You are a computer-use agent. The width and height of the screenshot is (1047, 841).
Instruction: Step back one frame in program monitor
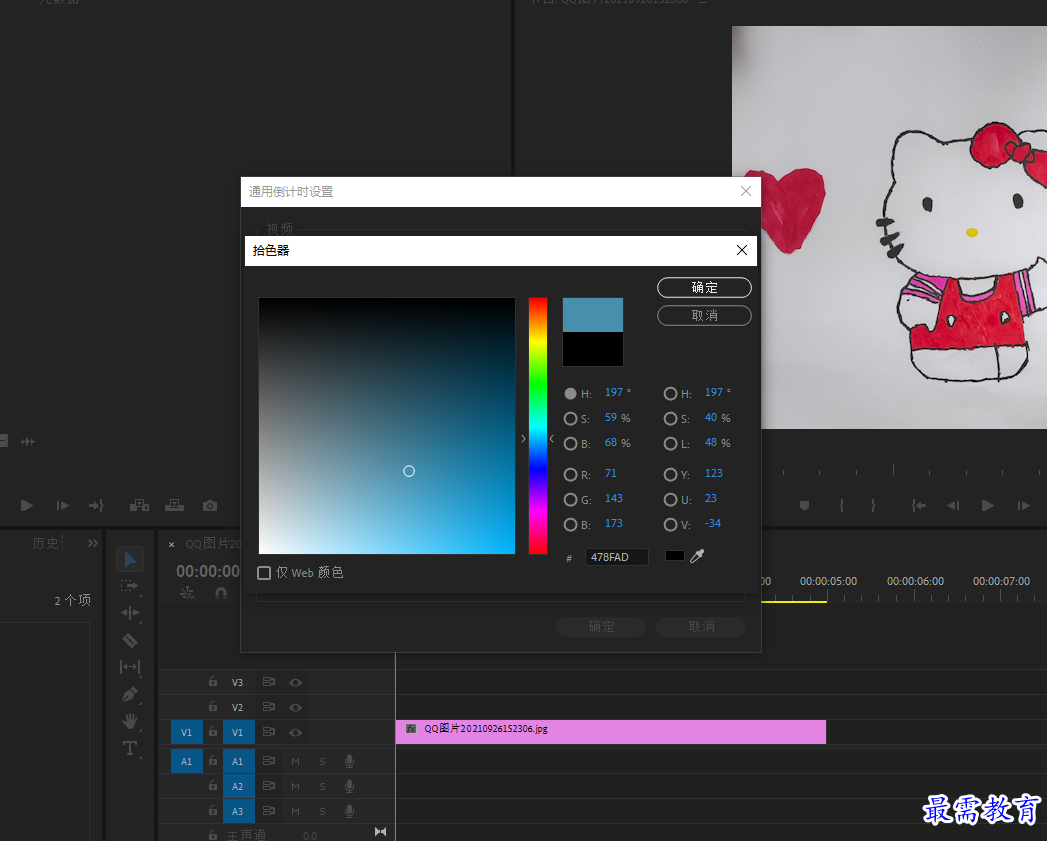(954, 506)
